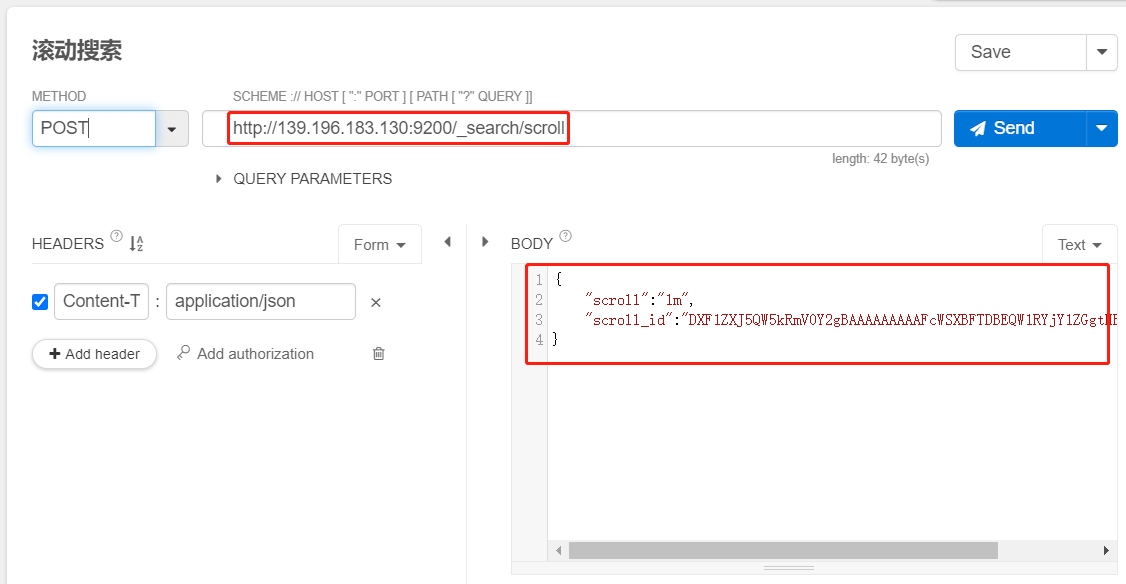Click the horizontal scrollbar thumb in body

[783, 551]
